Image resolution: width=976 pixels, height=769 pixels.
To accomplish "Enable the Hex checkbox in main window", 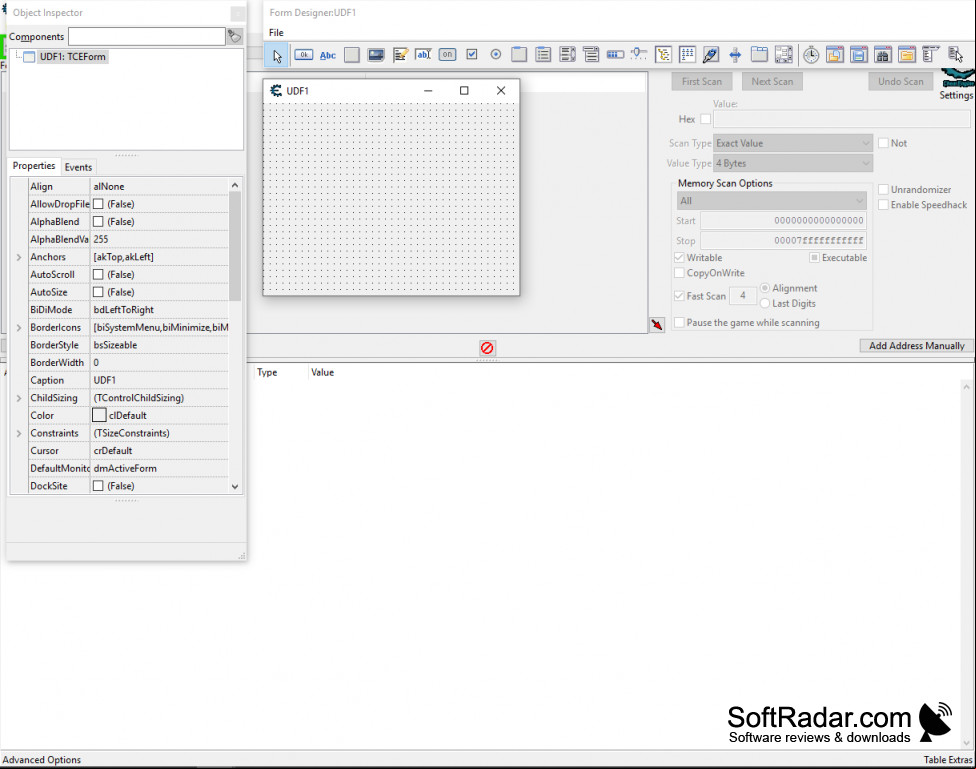I will (x=705, y=118).
